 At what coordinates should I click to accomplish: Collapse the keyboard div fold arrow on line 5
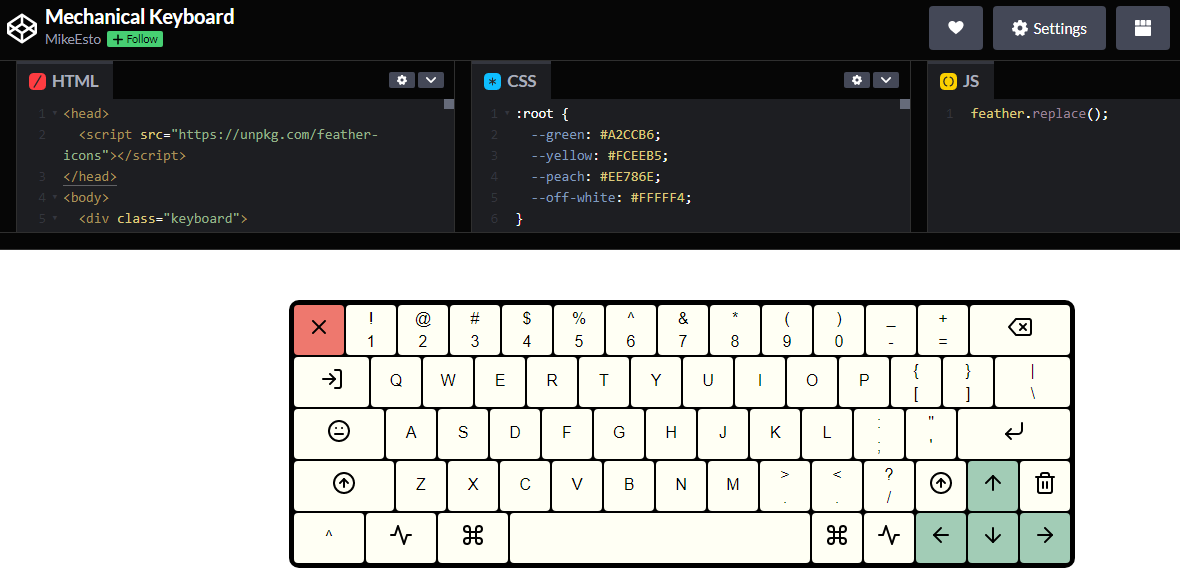[54, 219]
